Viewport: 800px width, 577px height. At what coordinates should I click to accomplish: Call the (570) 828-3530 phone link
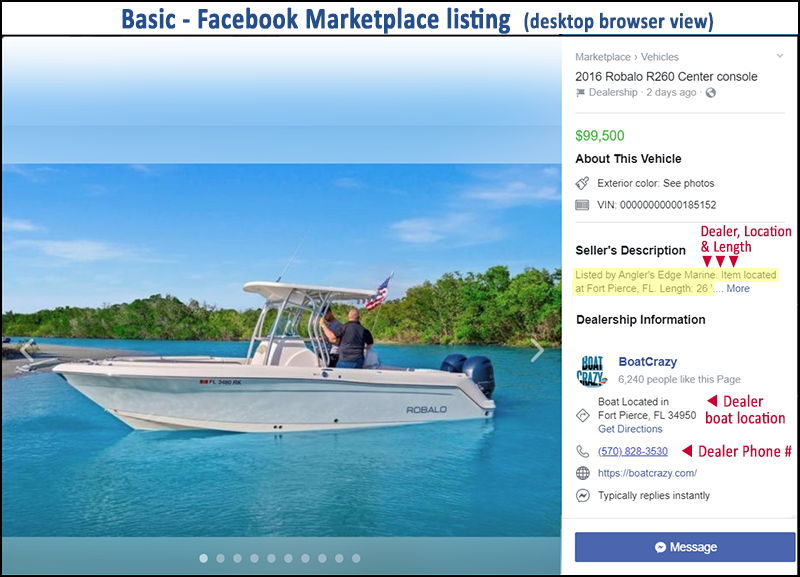pyautogui.click(x=633, y=451)
